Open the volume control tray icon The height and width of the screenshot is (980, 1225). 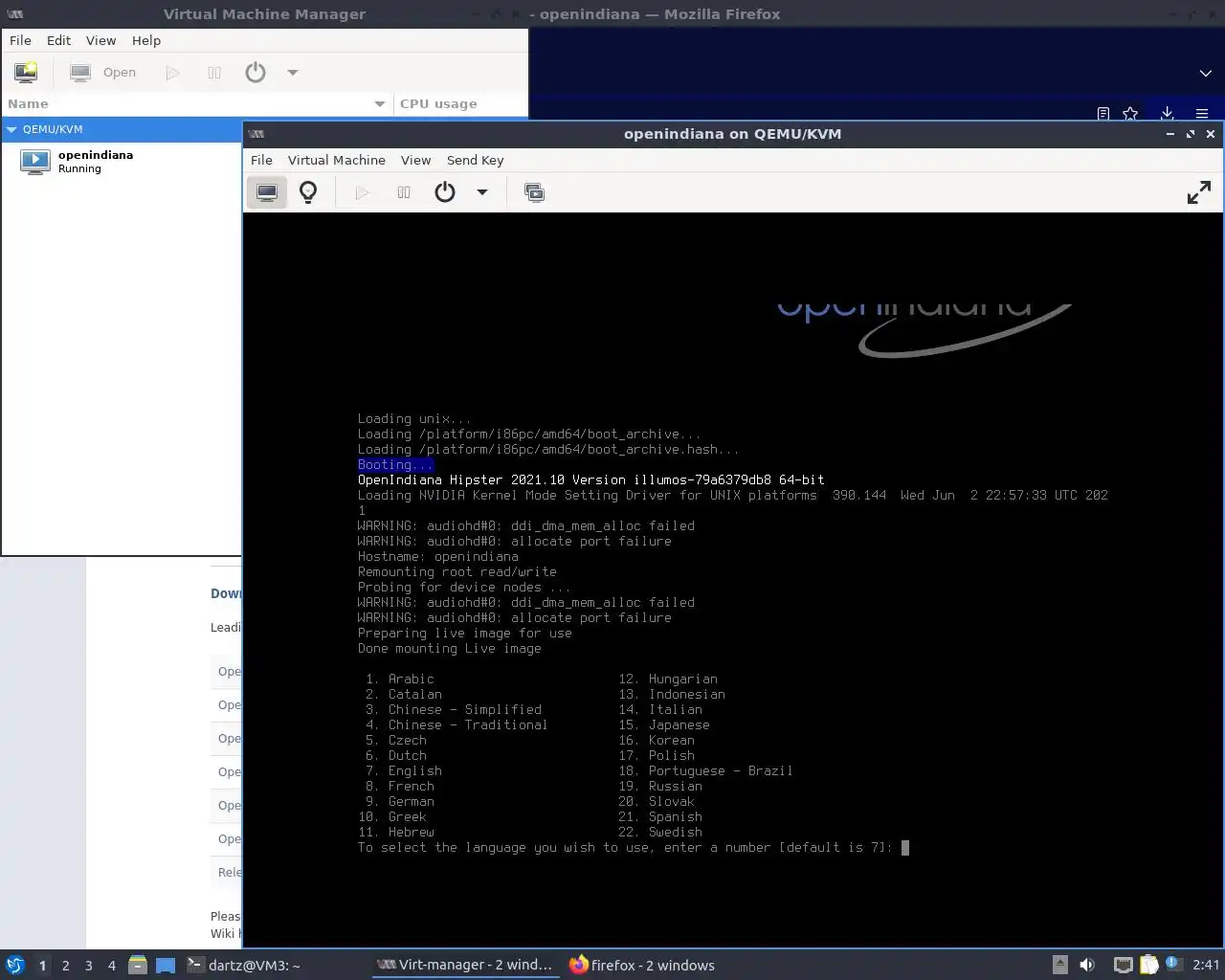point(1087,965)
